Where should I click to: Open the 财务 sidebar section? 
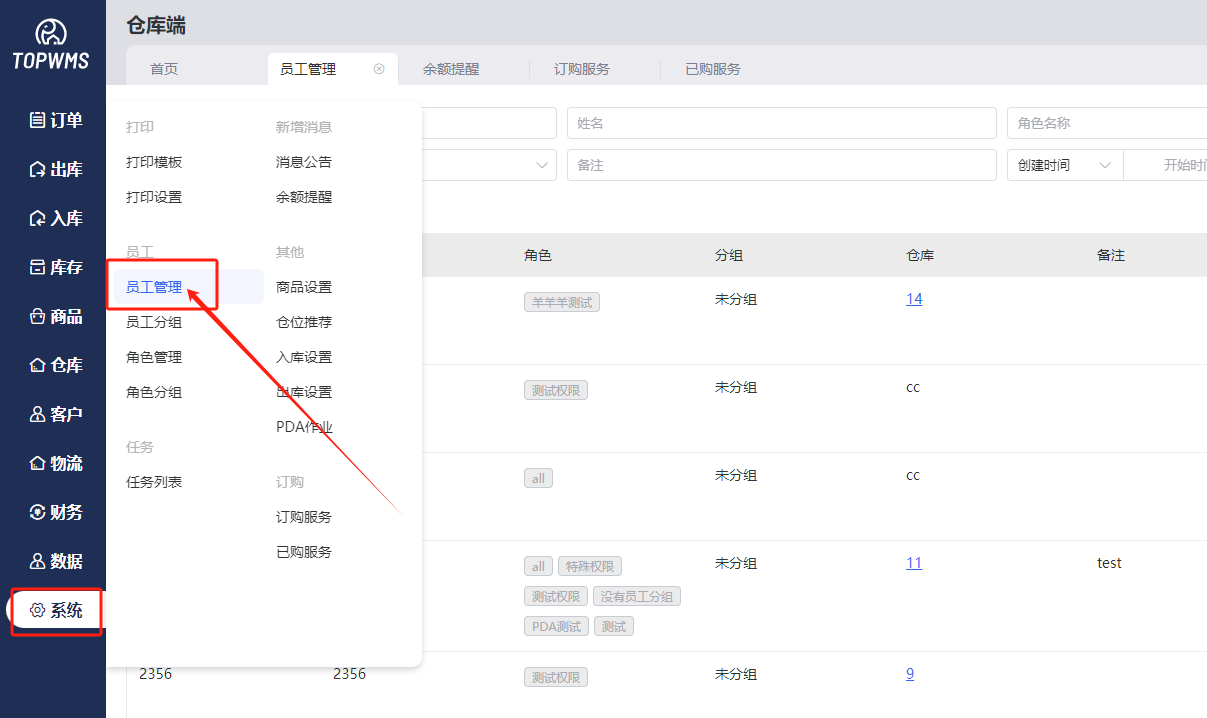(x=55, y=512)
